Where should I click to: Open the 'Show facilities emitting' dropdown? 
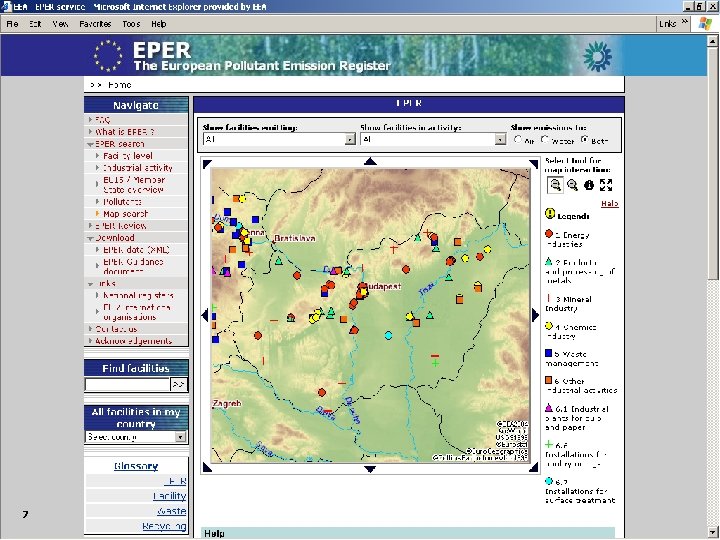point(350,139)
